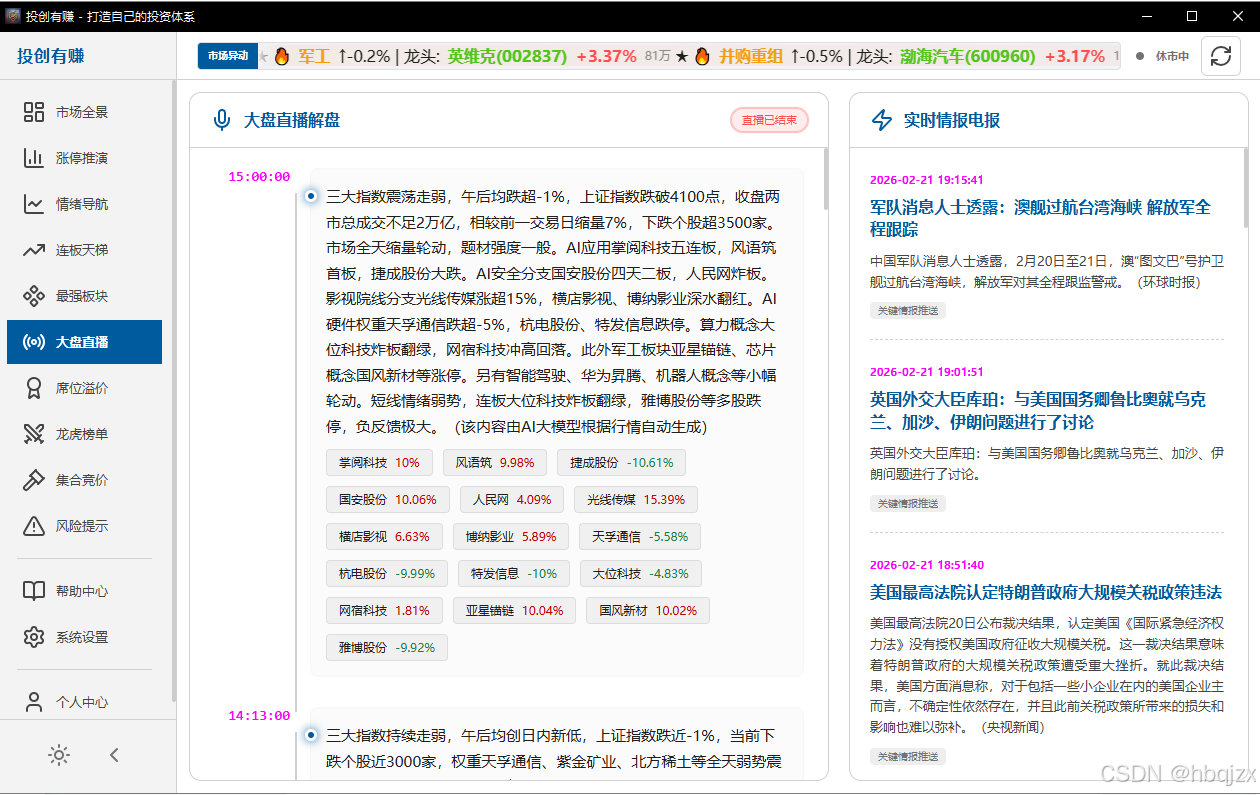
Task: Click the 集合竞价 gavel icon
Action: pos(34,480)
